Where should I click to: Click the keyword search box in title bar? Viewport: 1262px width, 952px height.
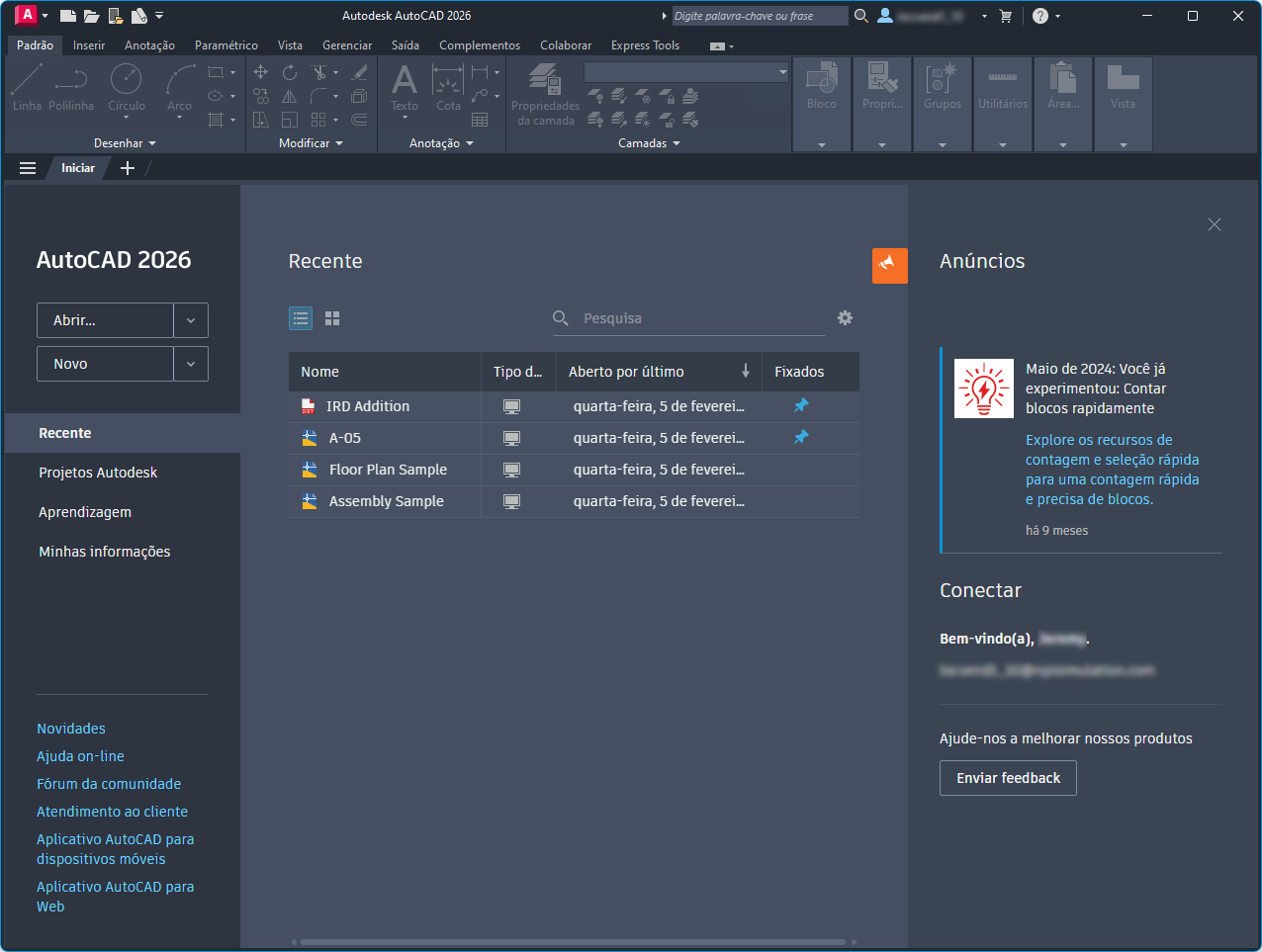[760, 16]
